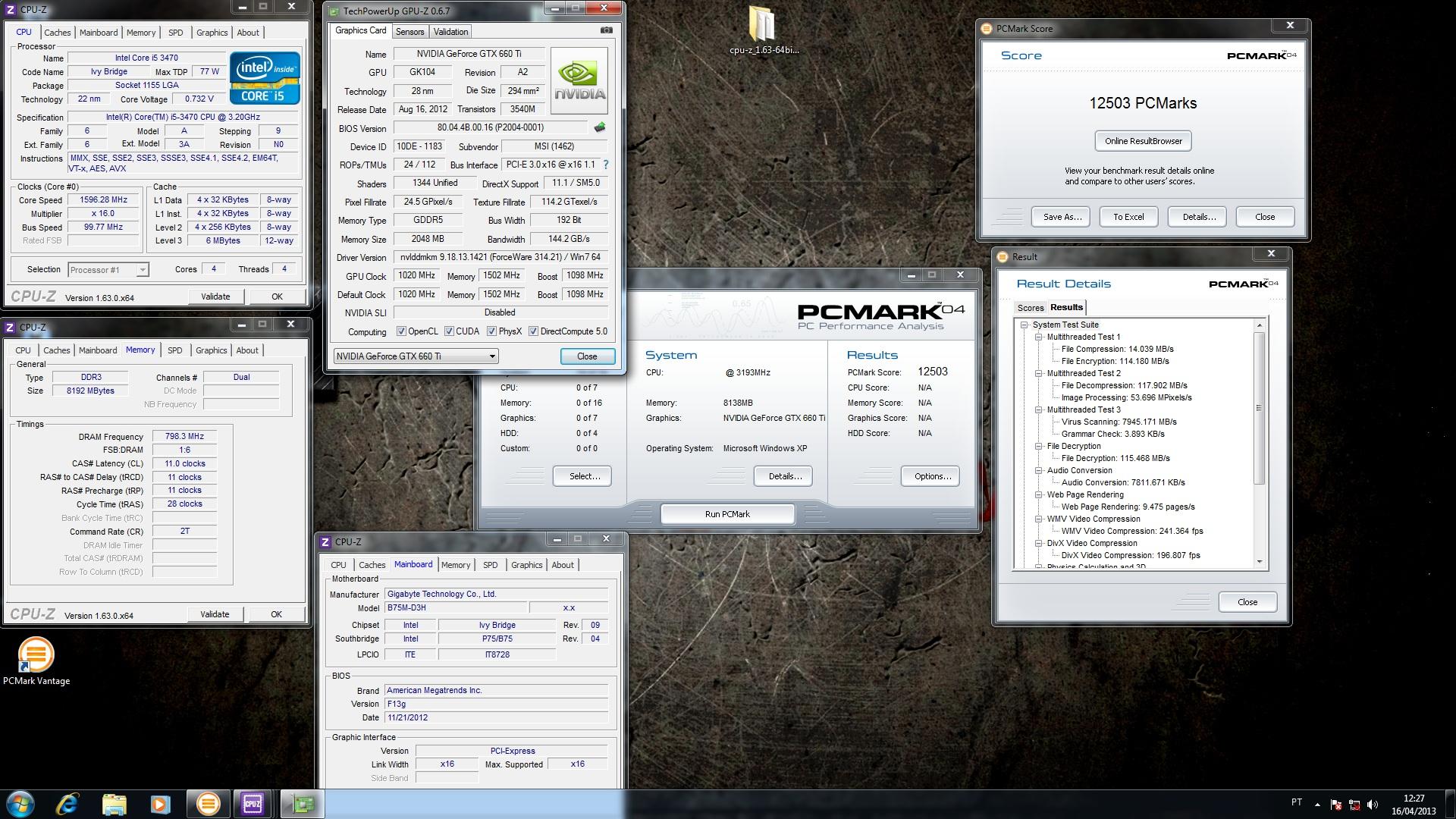1456x819 pixels.
Task: Open Windows Explorer from the taskbar
Action: click(x=114, y=804)
